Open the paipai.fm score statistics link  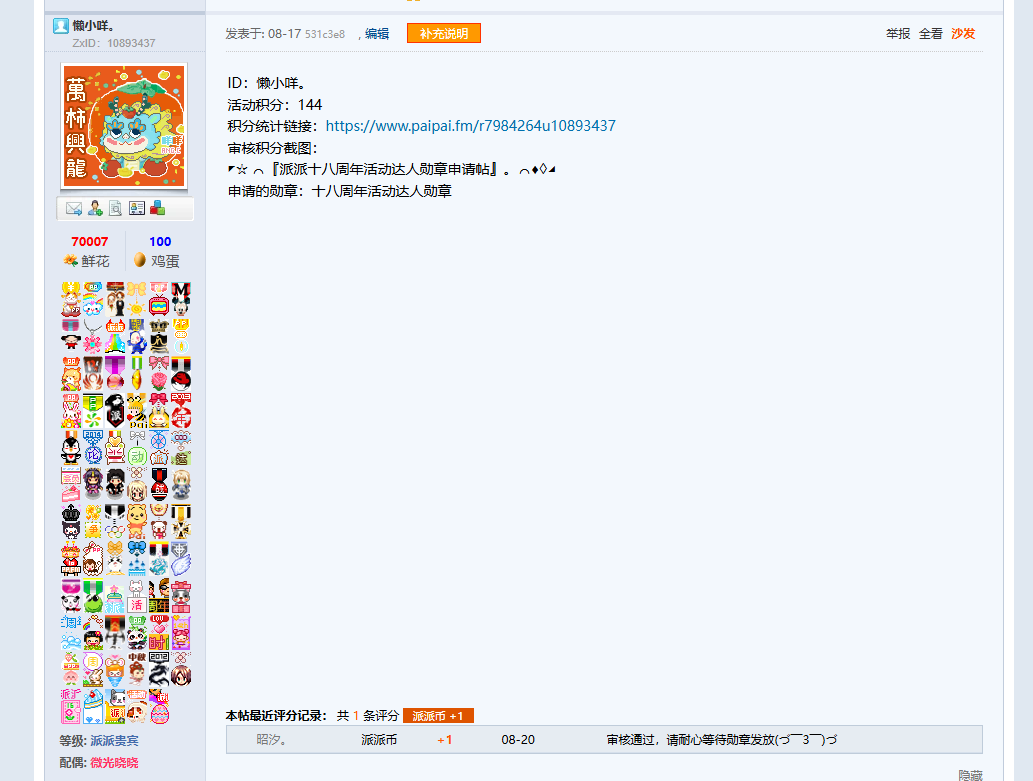470,126
